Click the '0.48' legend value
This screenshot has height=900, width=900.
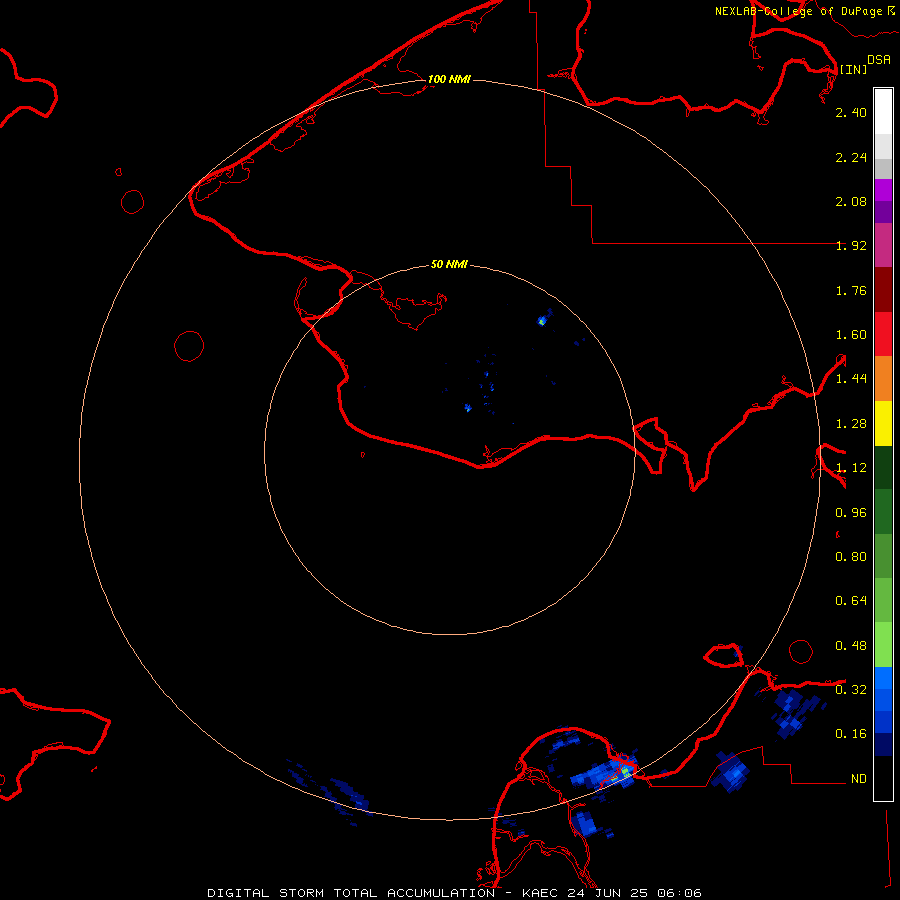(x=851, y=646)
